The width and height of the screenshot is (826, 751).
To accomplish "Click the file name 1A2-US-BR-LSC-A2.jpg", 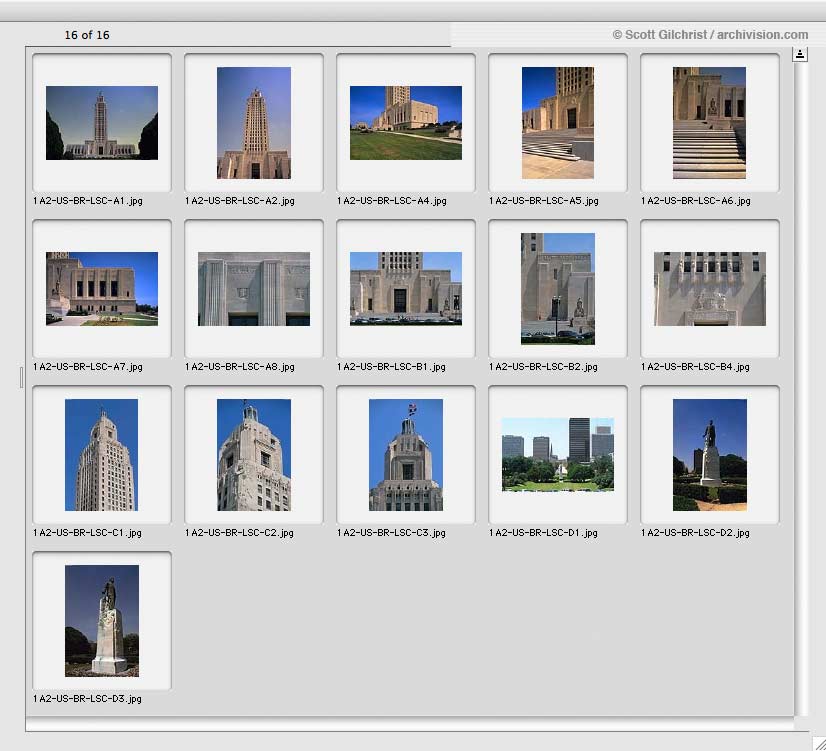I will pos(240,201).
